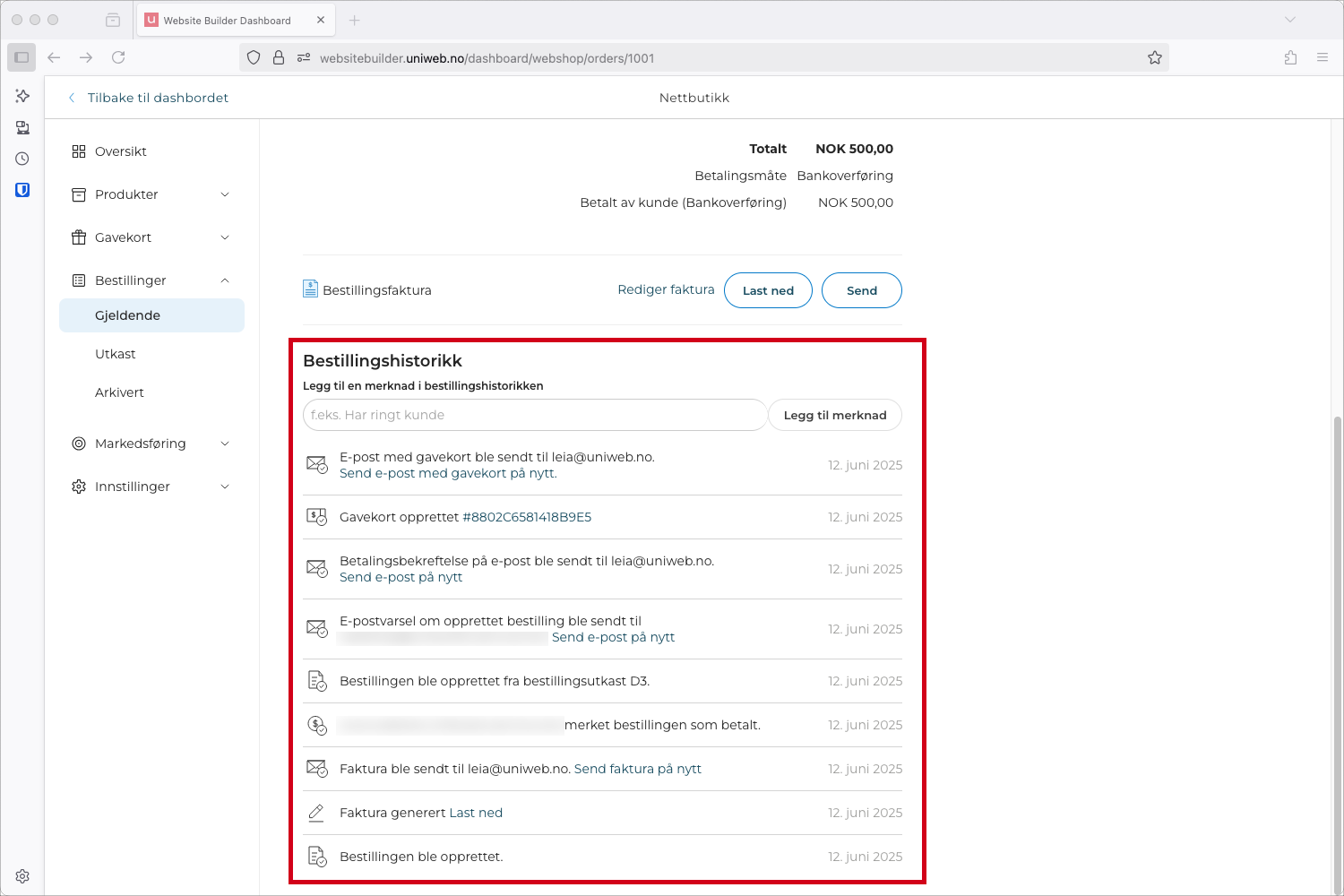Click Send e-post på nytt under Betalingsbekreftelse
The height and width of the screenshot is (896, 1344).
401,577
